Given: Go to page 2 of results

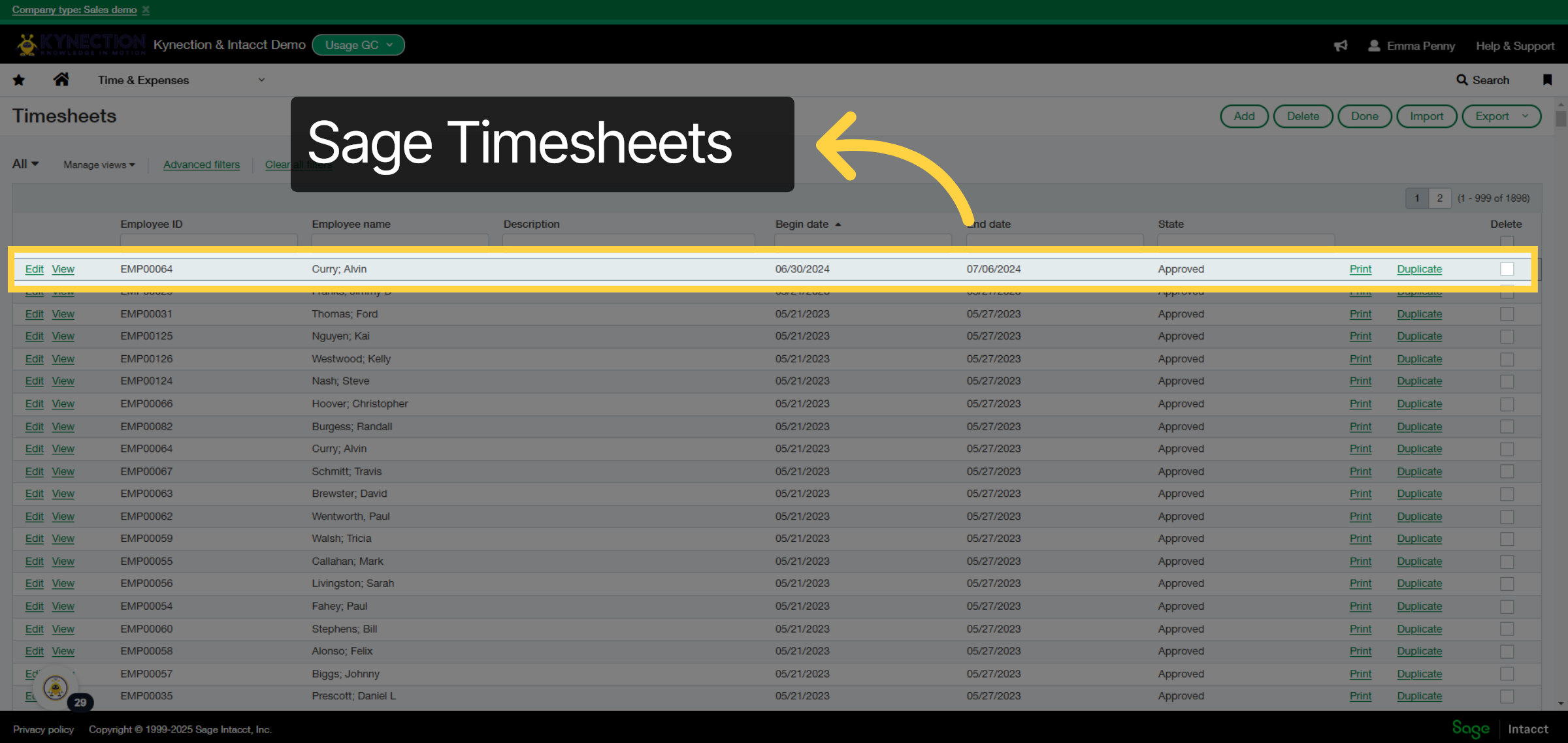Looking at the screenshot, I should coord(1439,198).
